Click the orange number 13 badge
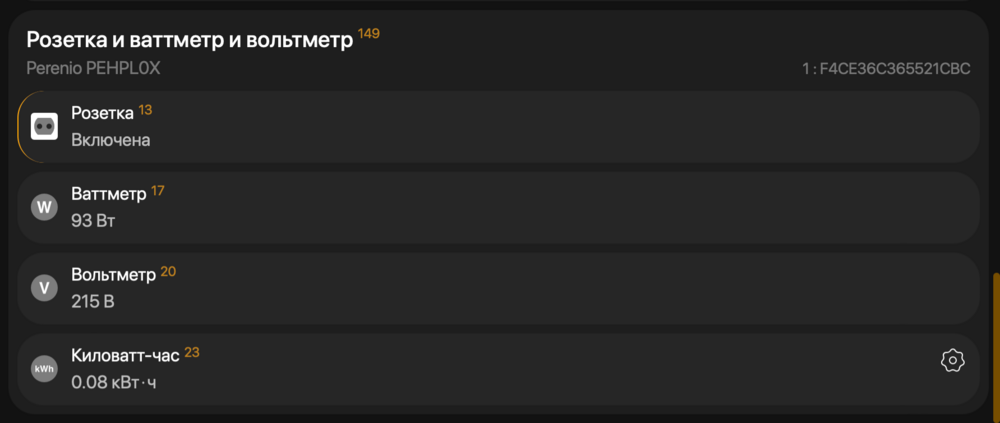This screenshot has width=1000, height=423. pyautogui.click(x=145, y=110)
